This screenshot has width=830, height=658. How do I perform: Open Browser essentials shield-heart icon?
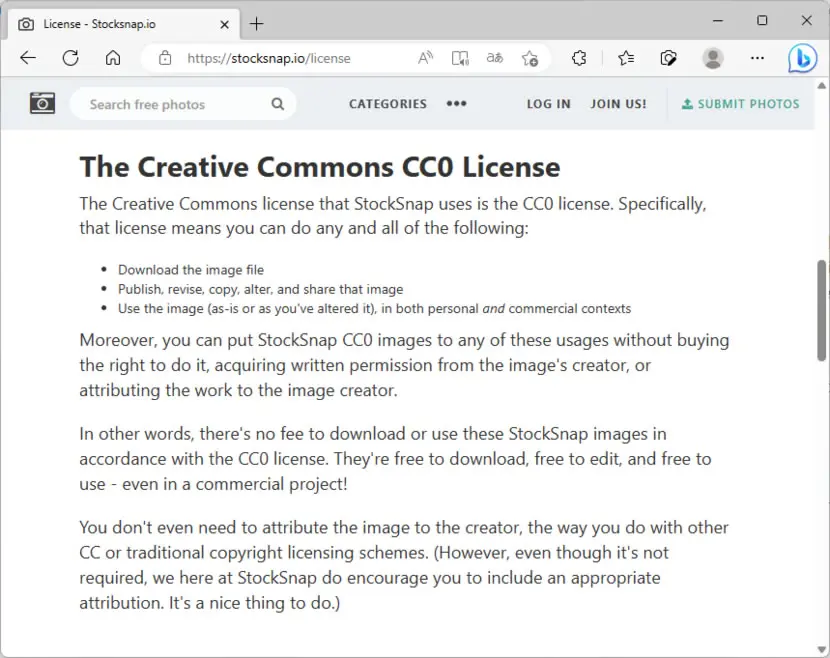(669, 58)
